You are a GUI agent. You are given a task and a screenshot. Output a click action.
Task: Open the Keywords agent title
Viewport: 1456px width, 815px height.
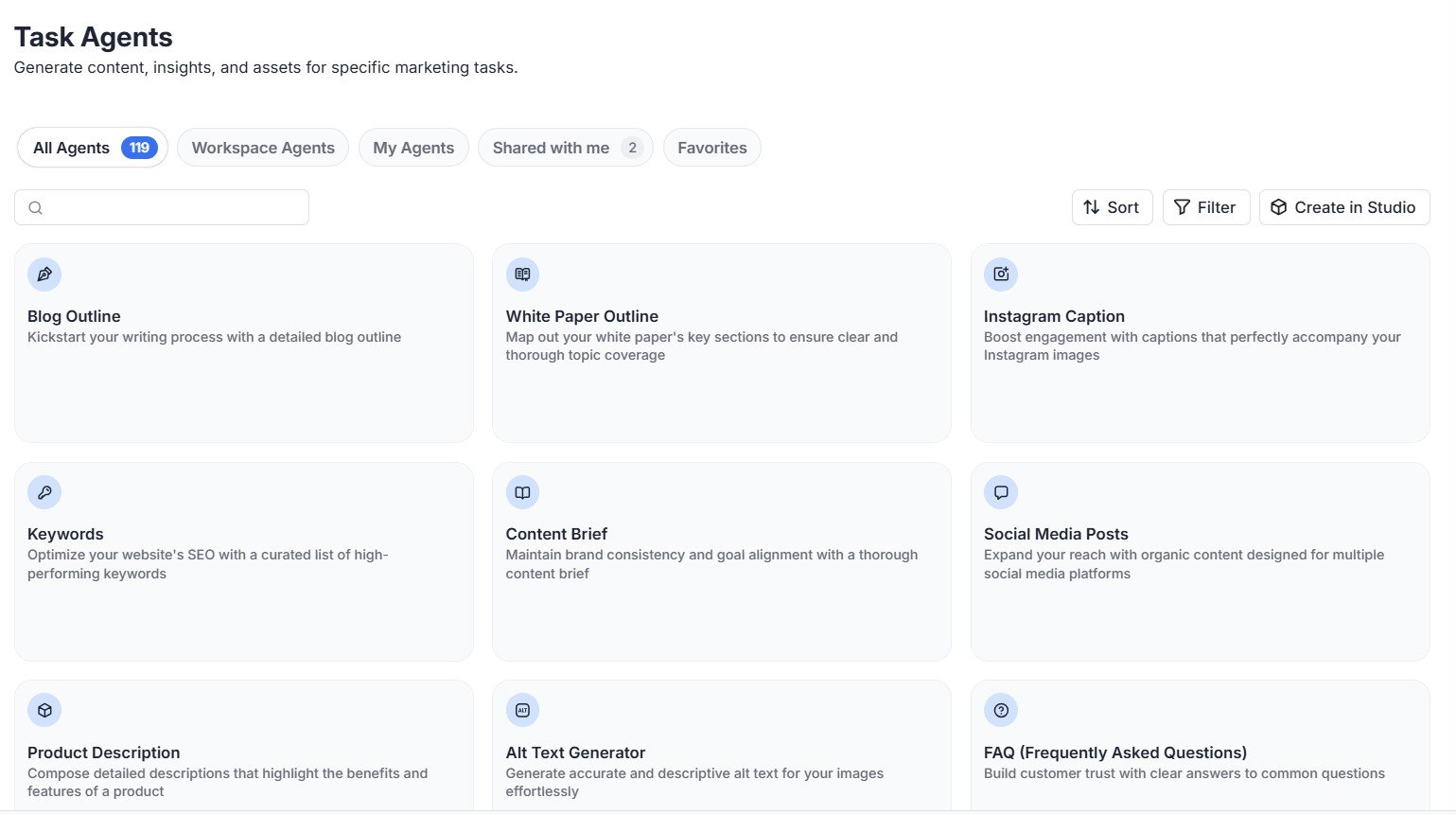[x=65, y=534]
